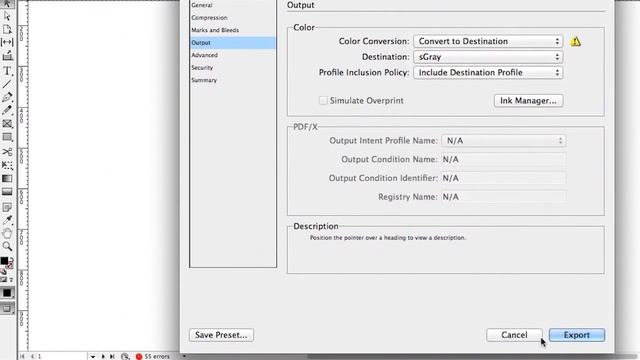Select the Gap tool
The height and width of the screenshot is (360, 640).
click(7, 42)
